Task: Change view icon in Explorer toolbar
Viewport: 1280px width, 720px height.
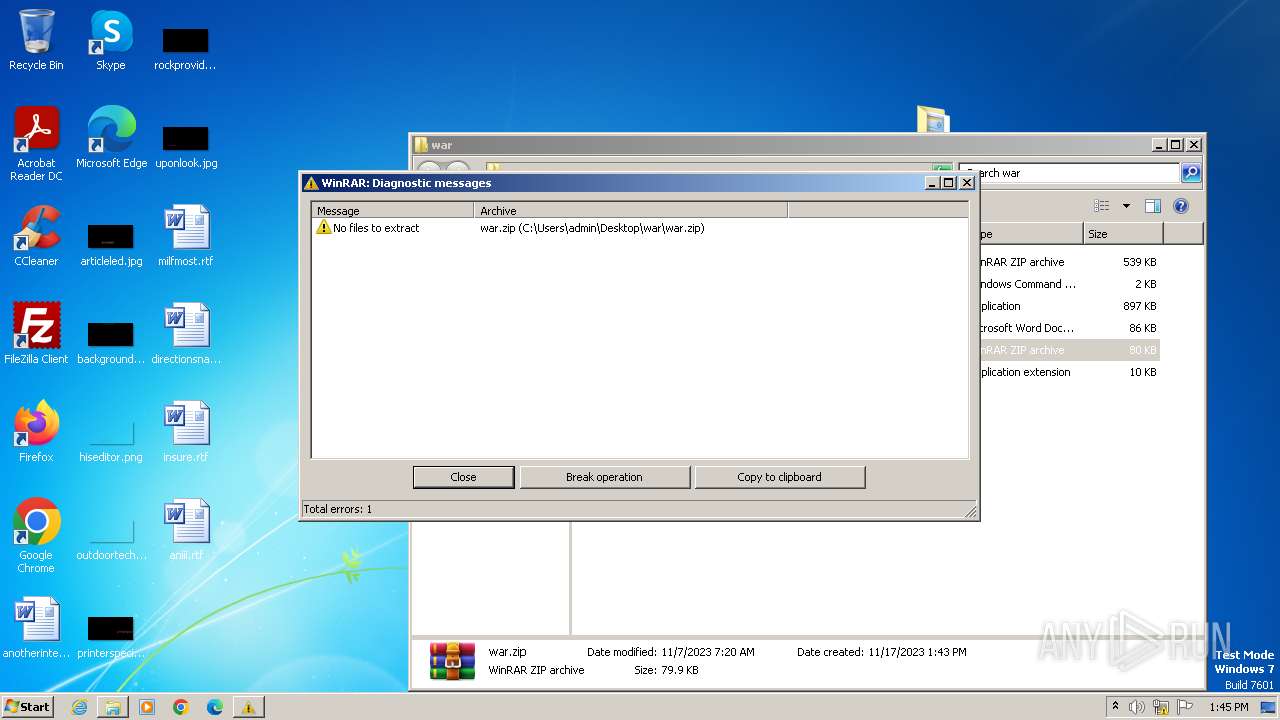Action: click(x=1102, y=206)
